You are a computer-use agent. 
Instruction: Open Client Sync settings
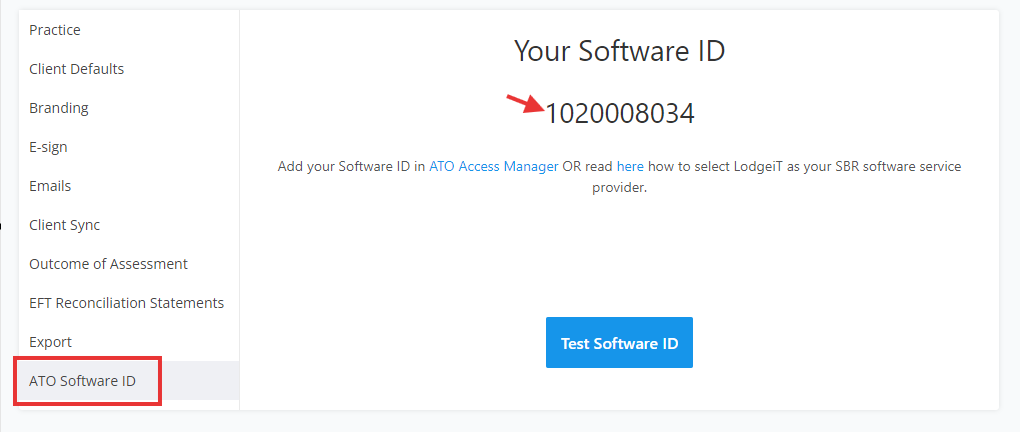click(x=129, y=225)
